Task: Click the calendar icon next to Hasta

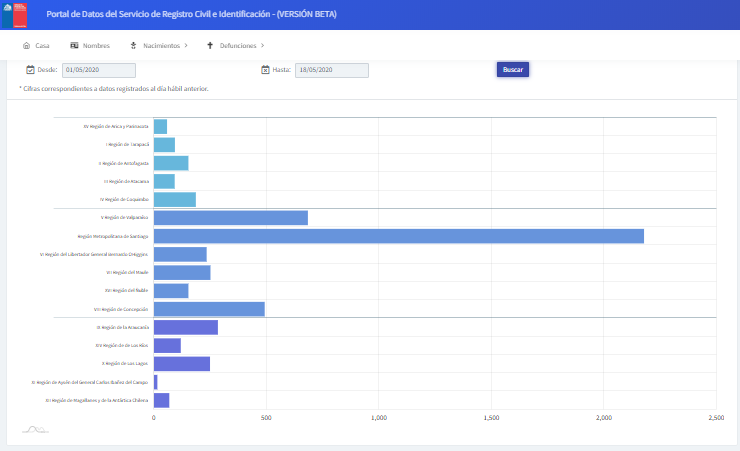Action: (x=265, y=70)
